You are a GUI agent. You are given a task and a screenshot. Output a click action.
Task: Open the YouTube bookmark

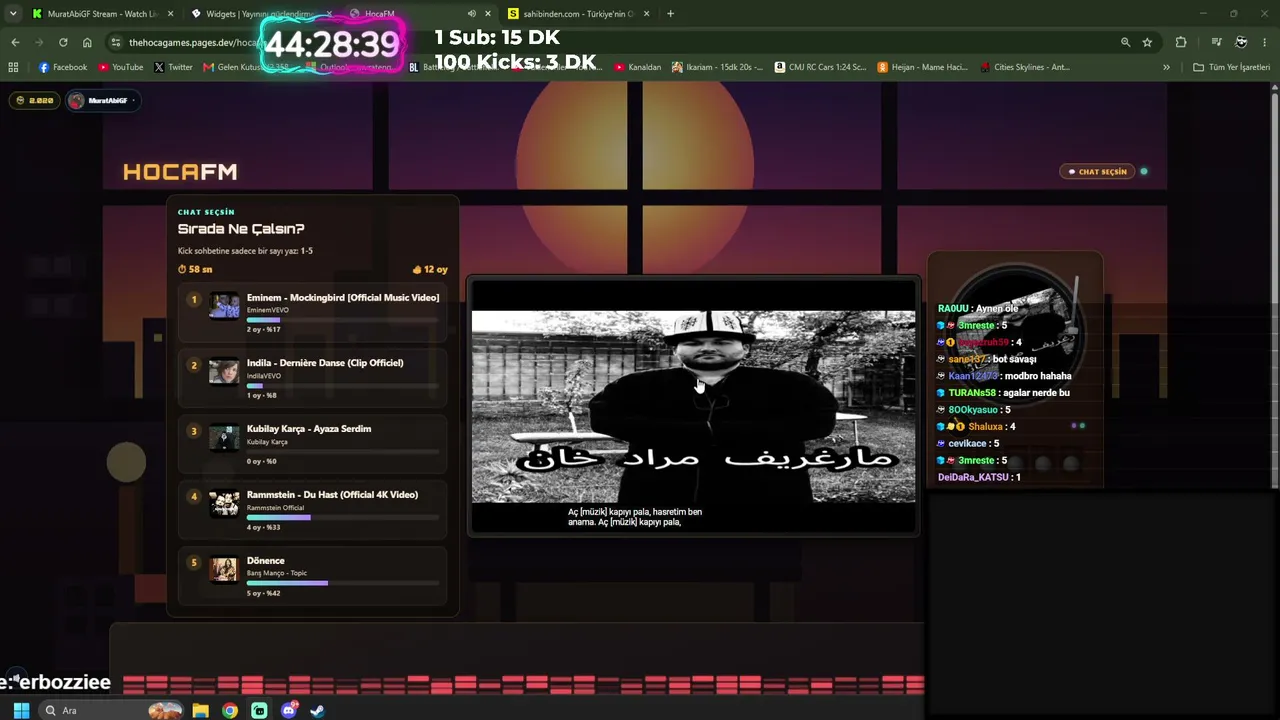[x=120, y=67]
